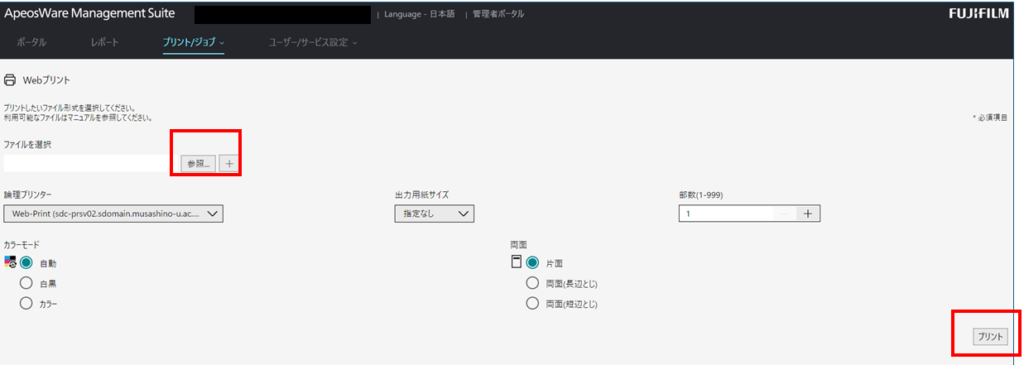Select カラー color mode radio button

[27, 303]
